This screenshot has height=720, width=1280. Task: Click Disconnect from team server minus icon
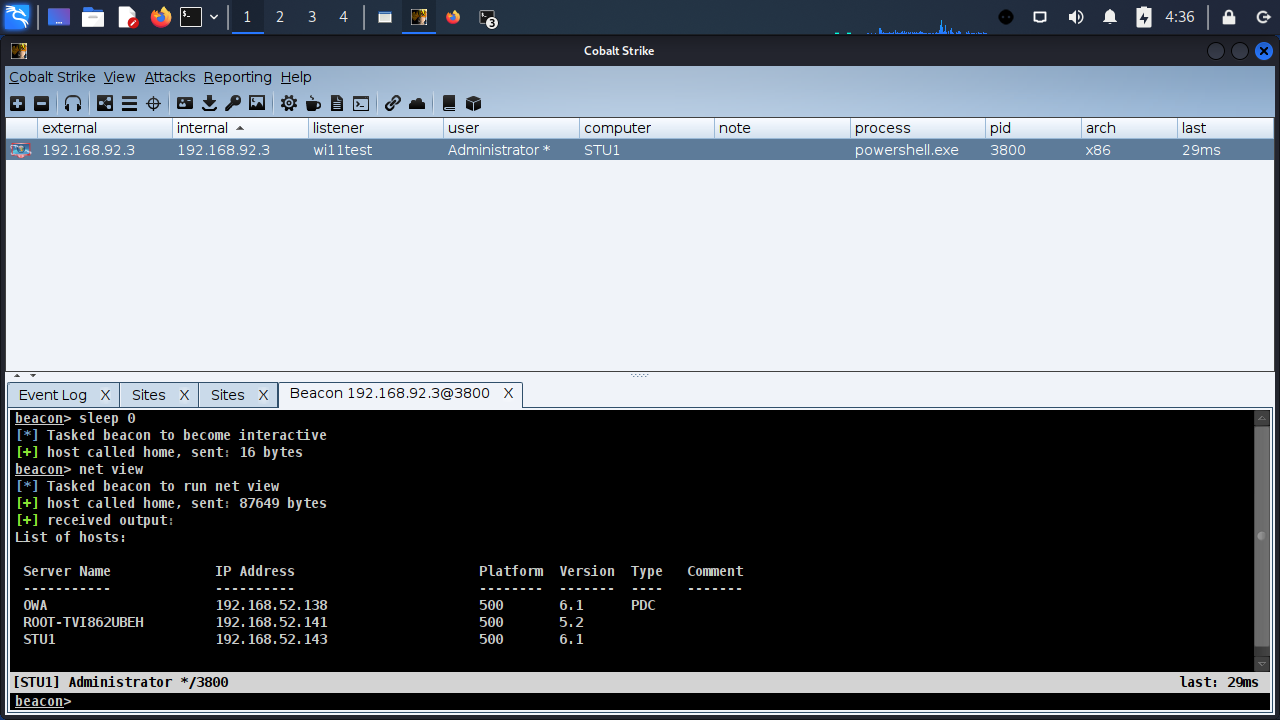click(41, 103)
